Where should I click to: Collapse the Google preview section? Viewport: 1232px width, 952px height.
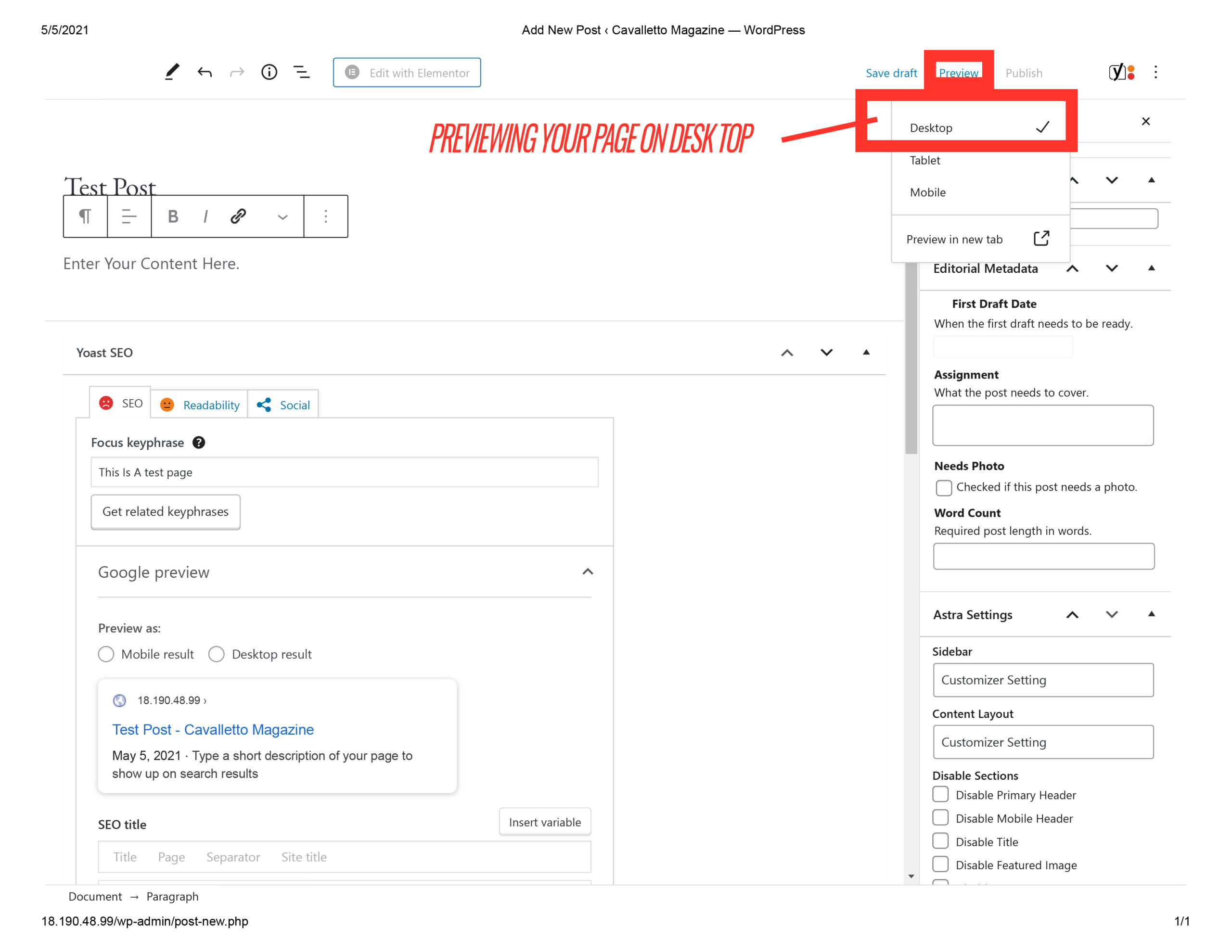[x=587, y=572]
